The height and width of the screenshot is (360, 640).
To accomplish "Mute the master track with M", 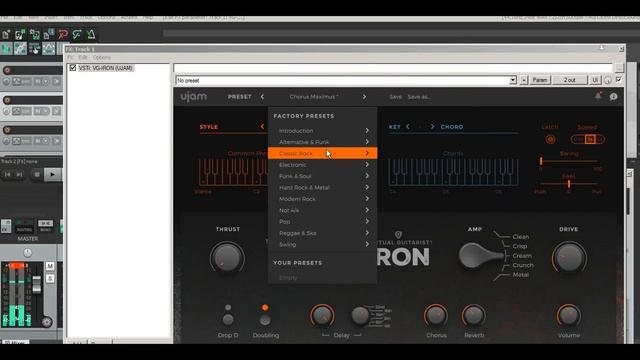I will pos(50,266).
